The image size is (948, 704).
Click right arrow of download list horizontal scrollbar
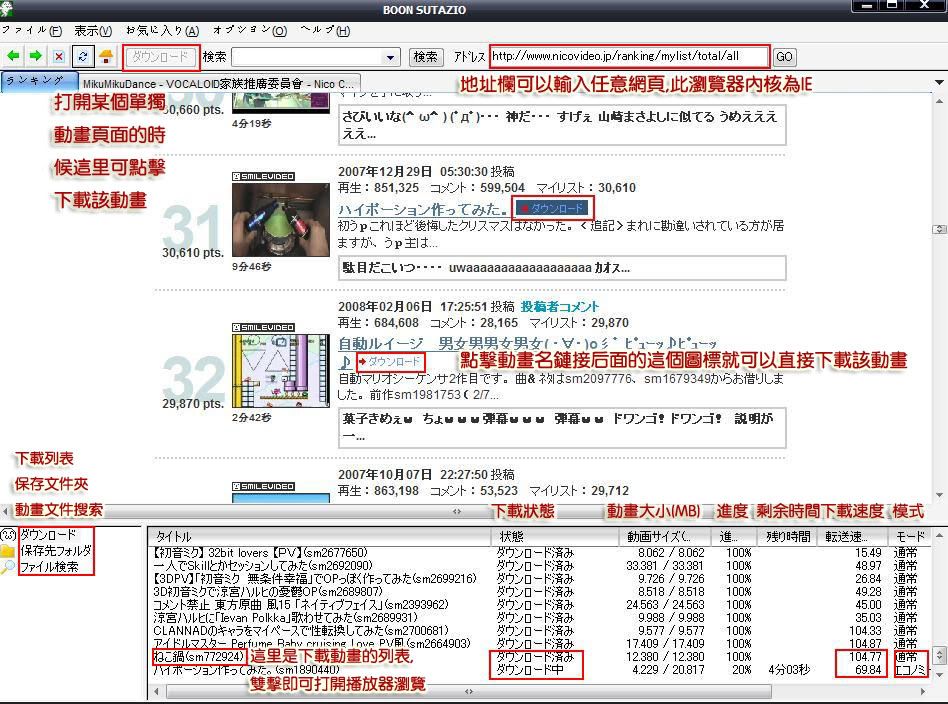pos(923,691)
